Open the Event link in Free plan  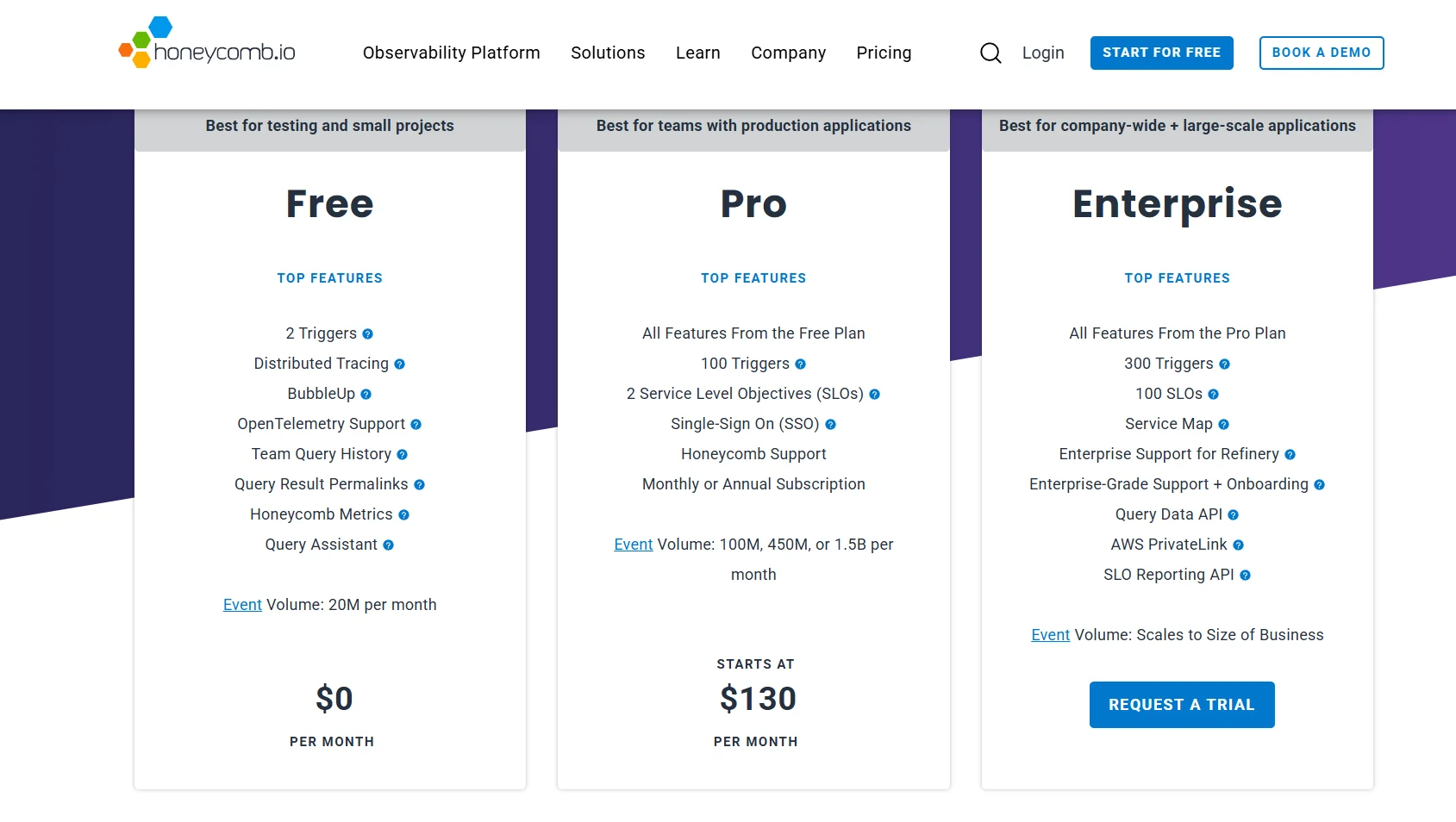(x=242, y=605)
